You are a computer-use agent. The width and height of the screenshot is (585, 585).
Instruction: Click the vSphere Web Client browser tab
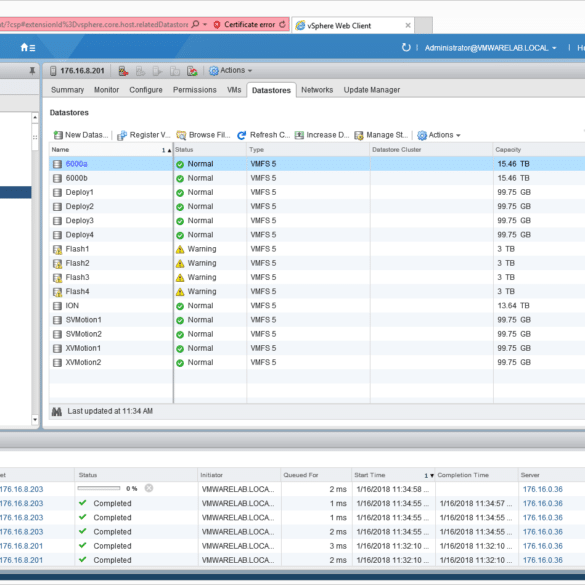coord(353,25)
